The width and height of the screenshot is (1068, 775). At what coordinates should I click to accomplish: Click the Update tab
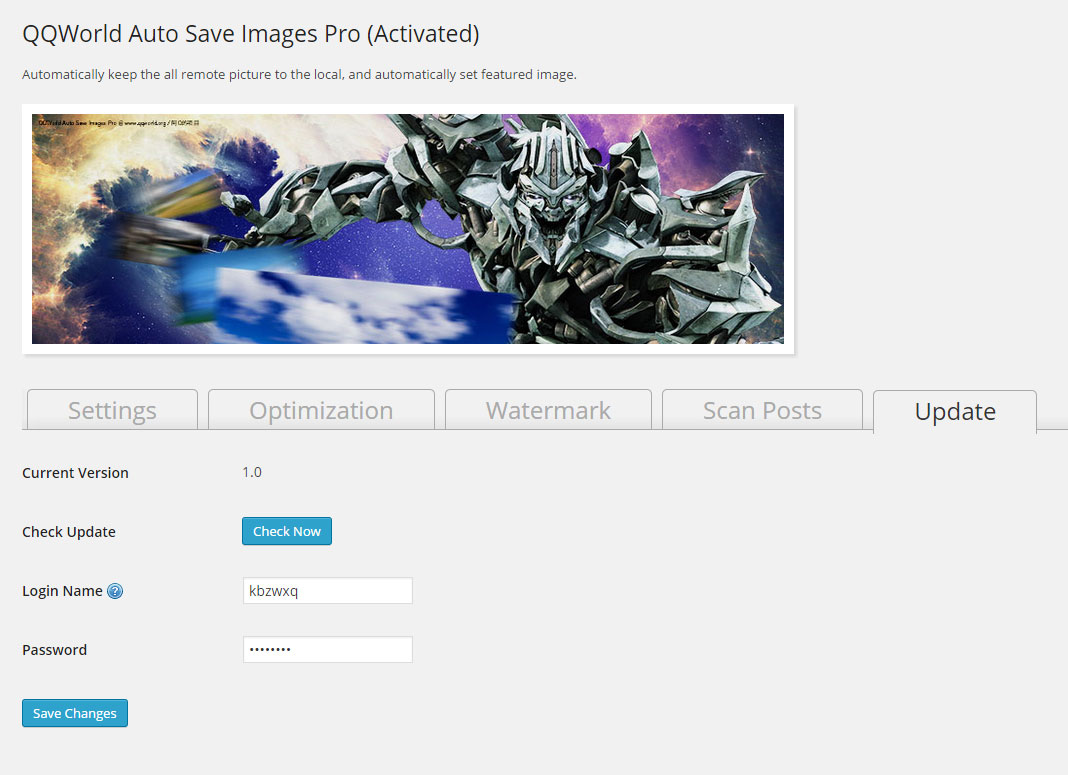click(x=955, y=411)
